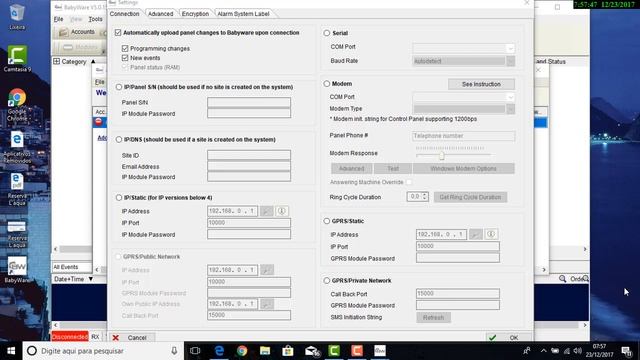Open the Tools menu in BabyWare

(x=96, y=19)
